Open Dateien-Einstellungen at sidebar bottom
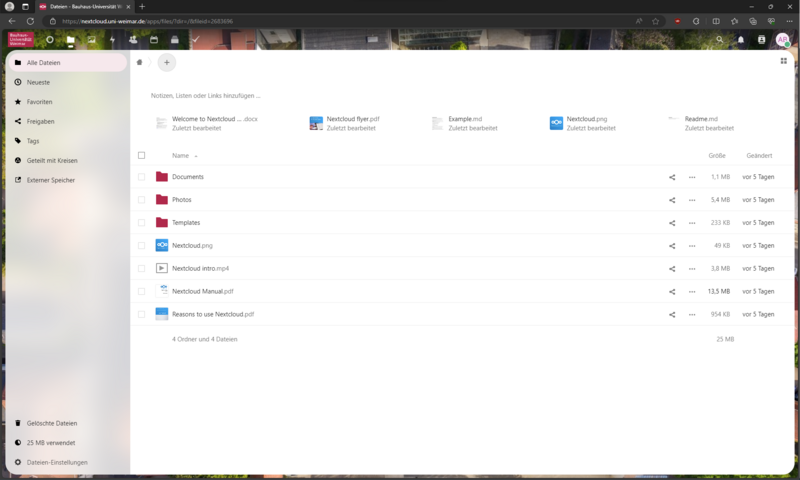Screen dimensions: 800x480 (x=67, y=462)
